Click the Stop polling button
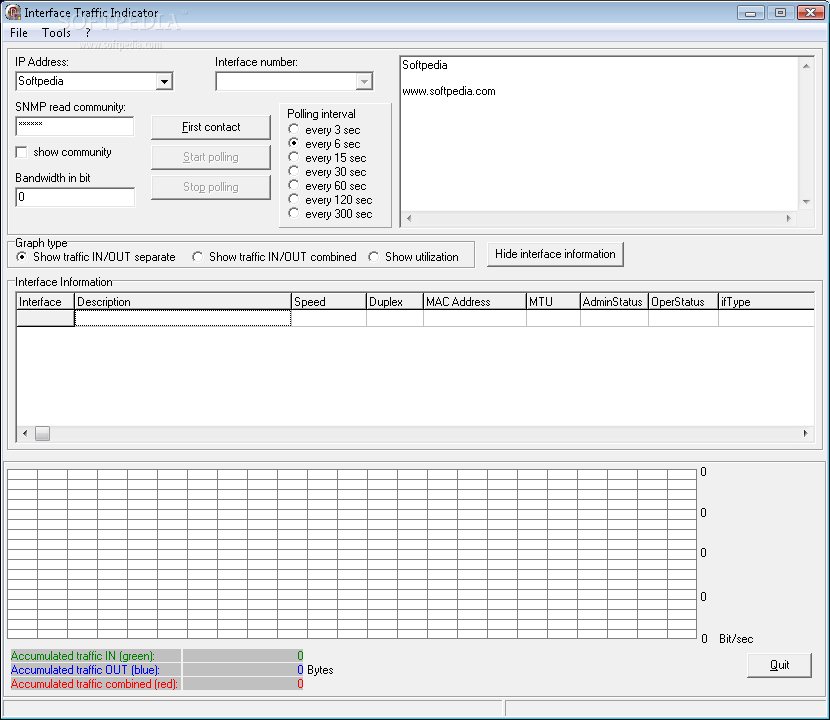The image size is (830, 720). click(211, 187)
